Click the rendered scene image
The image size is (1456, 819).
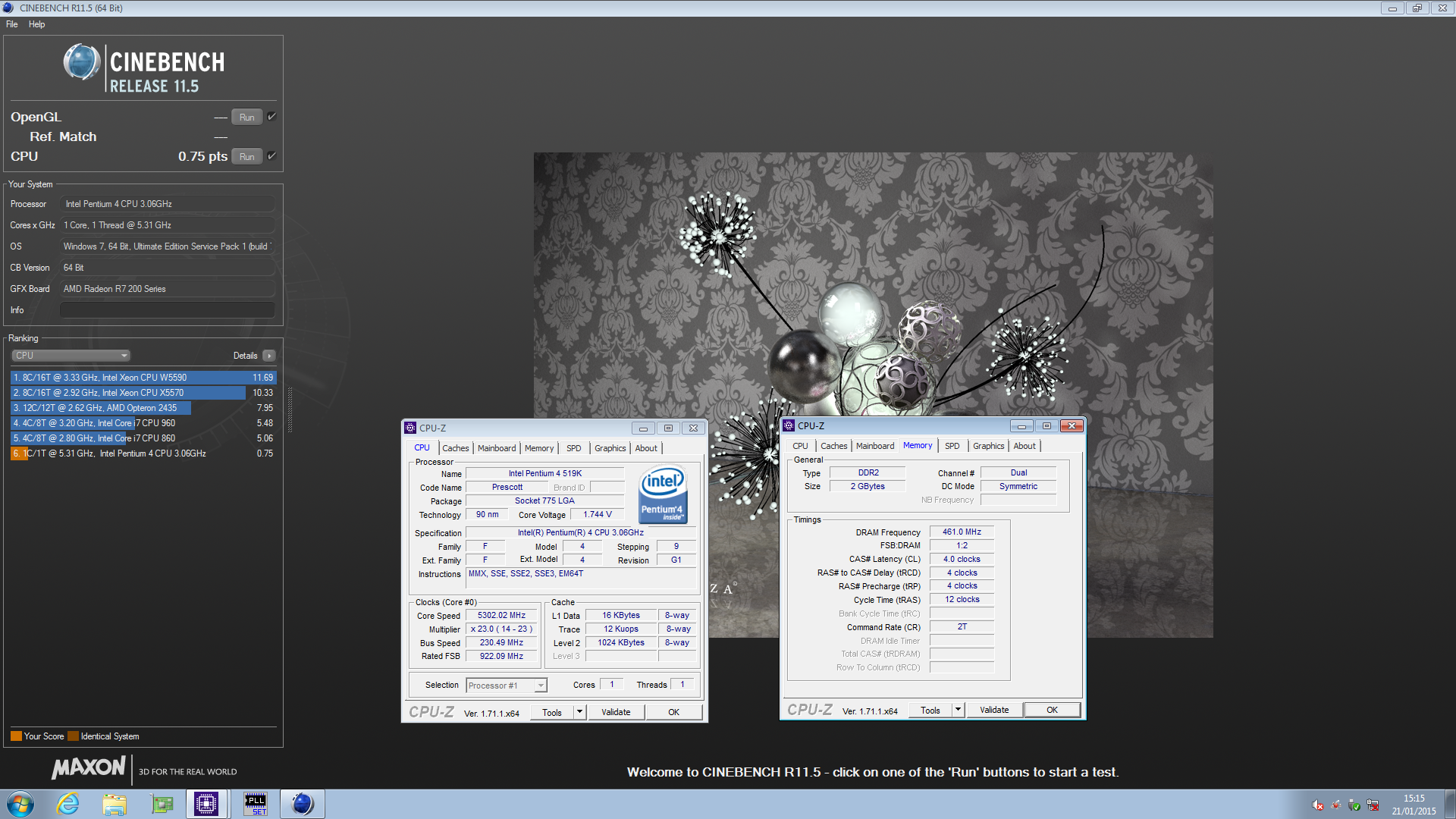click(873, 395)
